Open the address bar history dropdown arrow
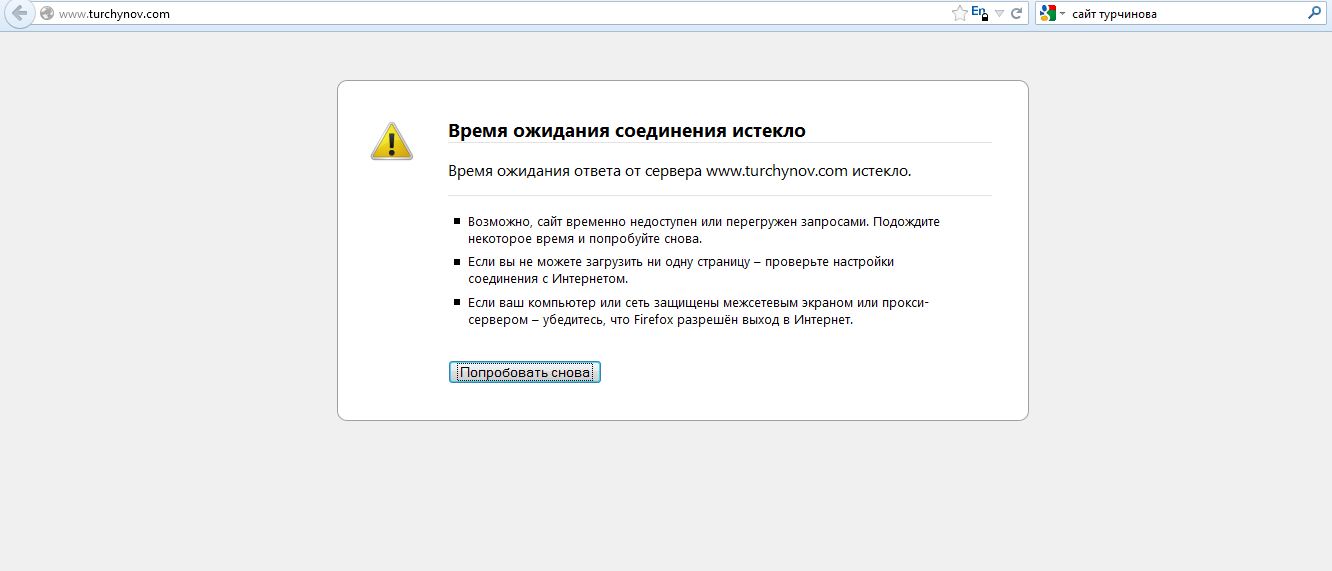The image size is (1332, 571). [999, 14]
